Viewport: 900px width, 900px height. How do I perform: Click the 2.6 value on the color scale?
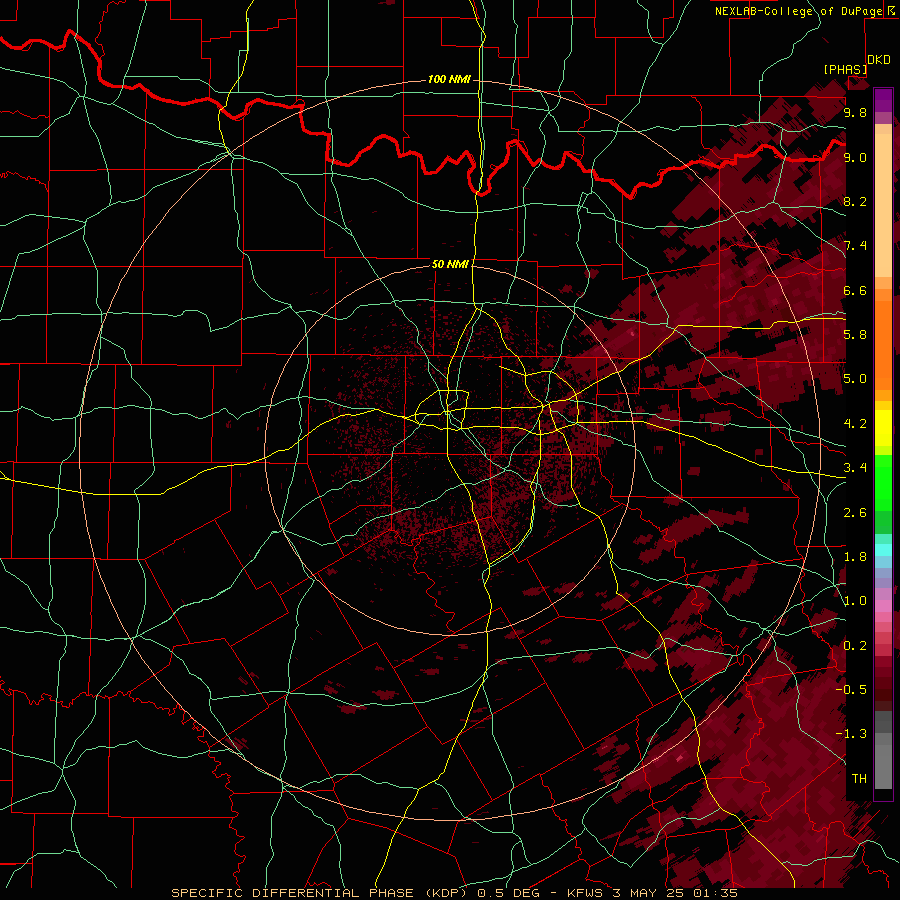click(x=855, y=513)
